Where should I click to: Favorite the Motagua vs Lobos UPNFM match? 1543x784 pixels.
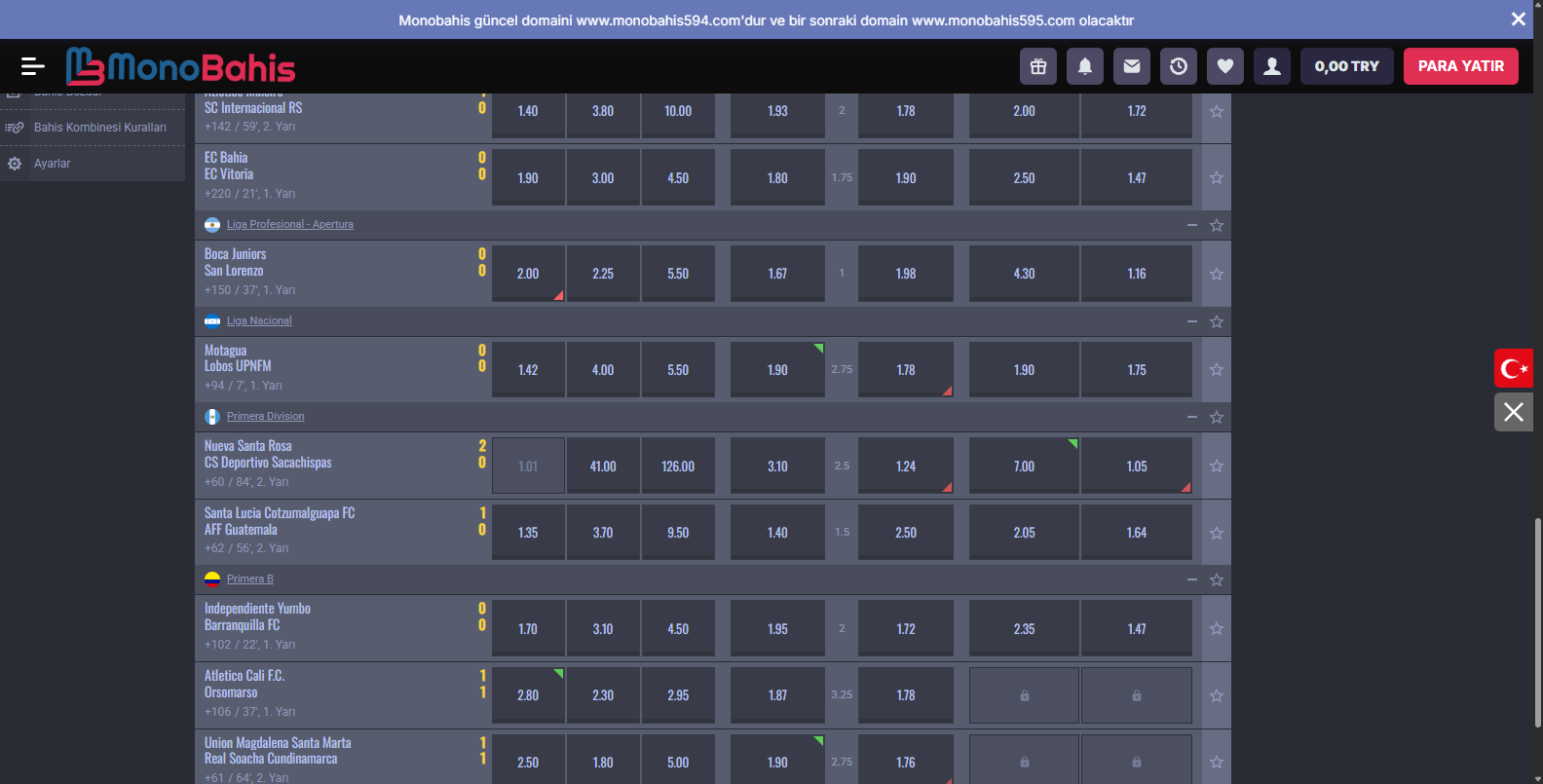pyautogui.click(x=1217, y=370)
